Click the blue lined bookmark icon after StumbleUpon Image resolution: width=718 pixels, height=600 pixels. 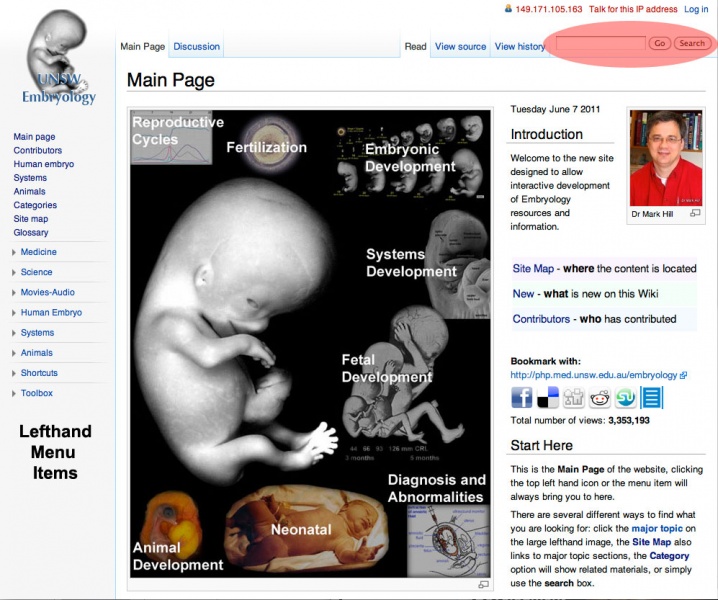click(651, 397)
